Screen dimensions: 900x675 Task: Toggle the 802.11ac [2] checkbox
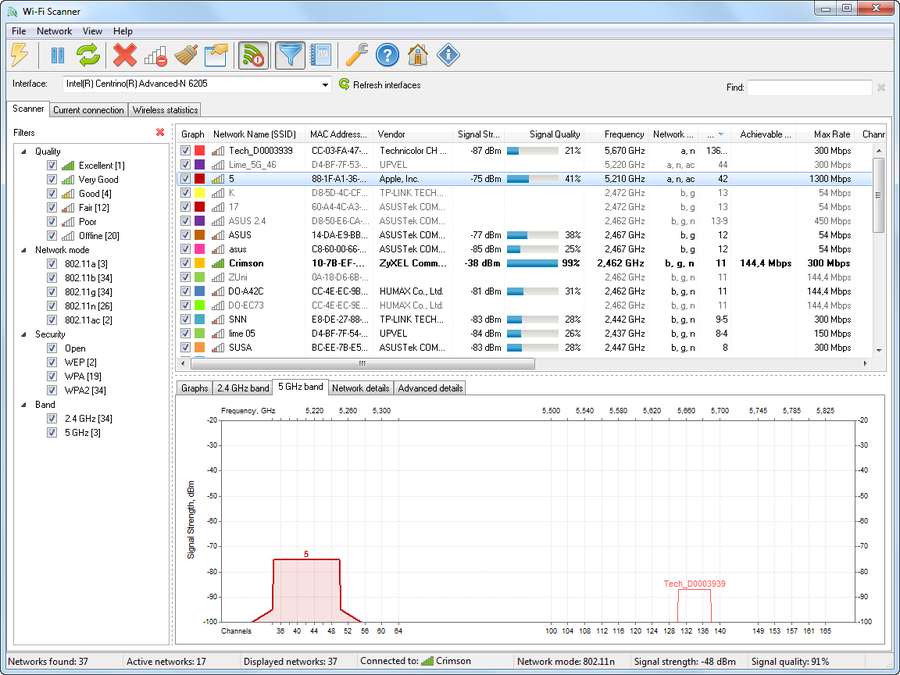(52, 320)
